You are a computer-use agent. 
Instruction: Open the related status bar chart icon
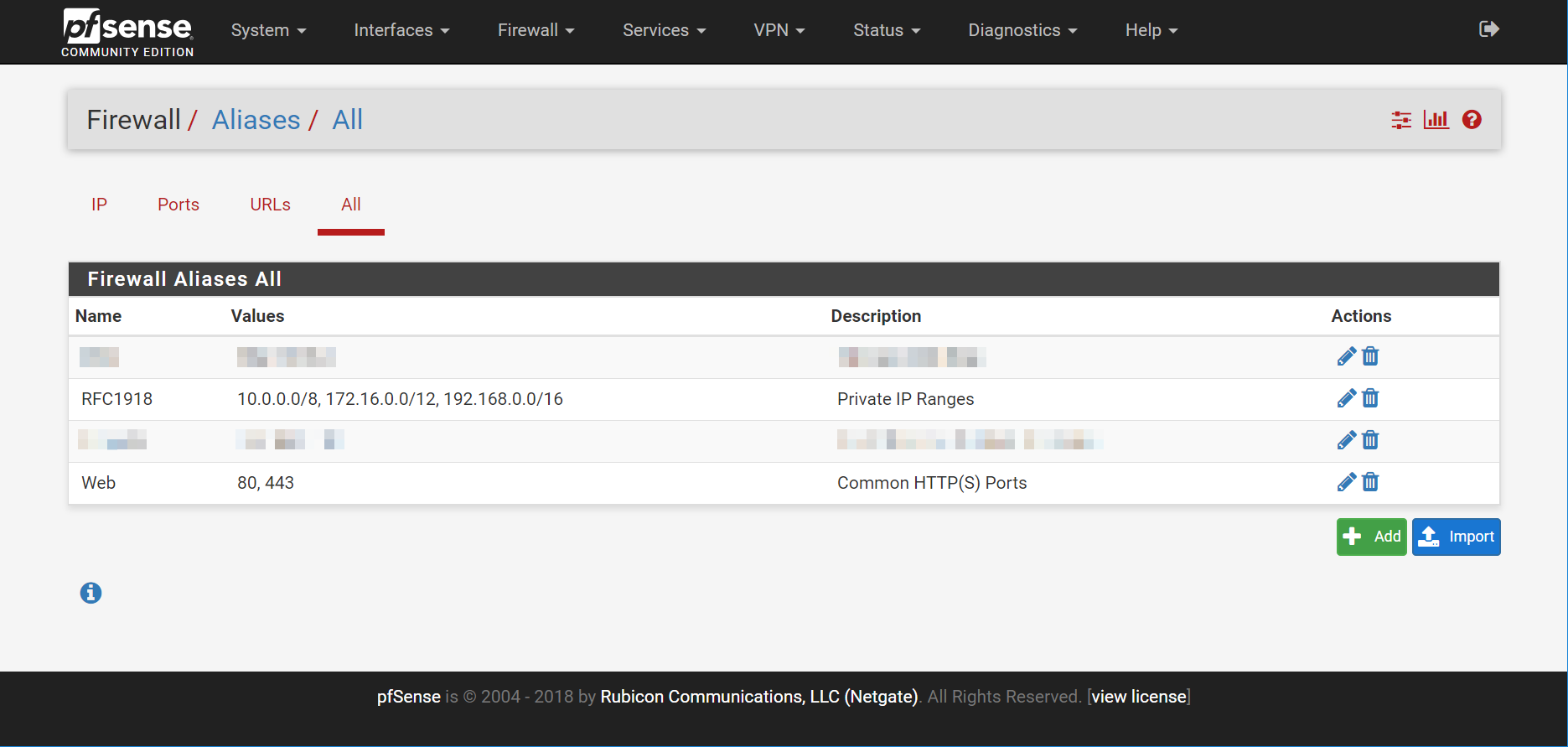(x=1436, y=120)
